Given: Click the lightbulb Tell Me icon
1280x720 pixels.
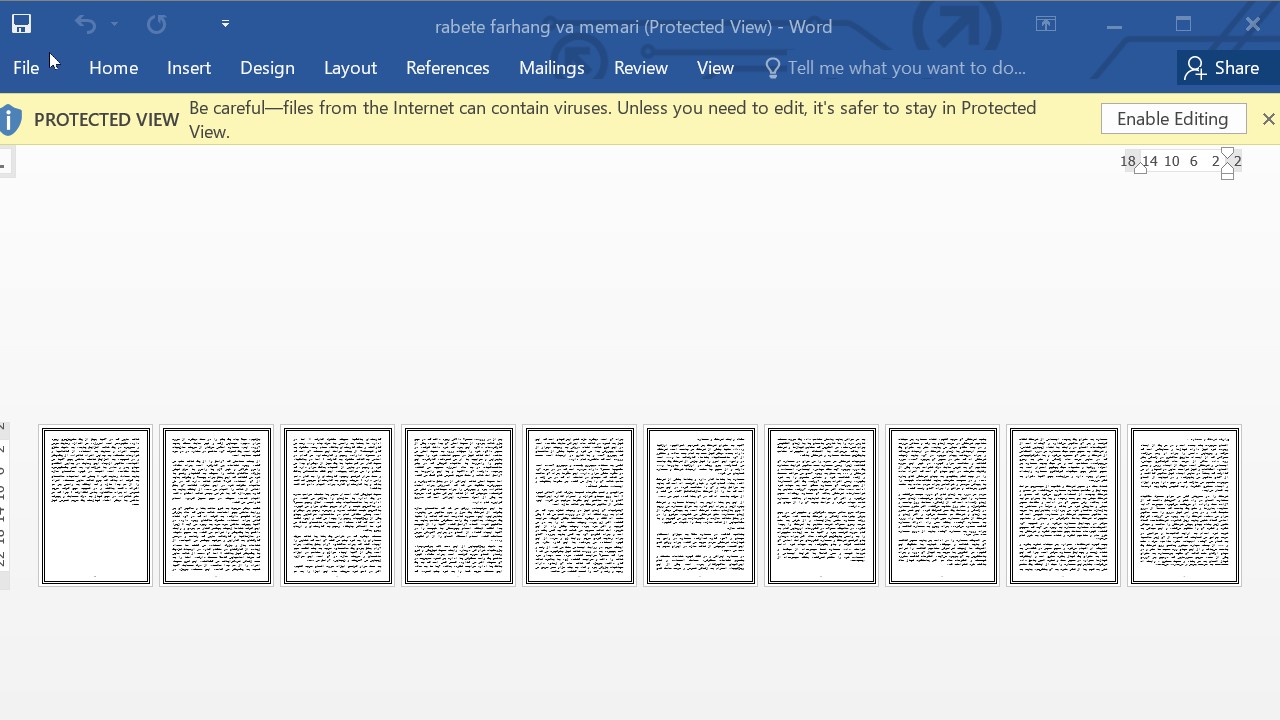Looking at the screenshot, I should tap(772, 68).
